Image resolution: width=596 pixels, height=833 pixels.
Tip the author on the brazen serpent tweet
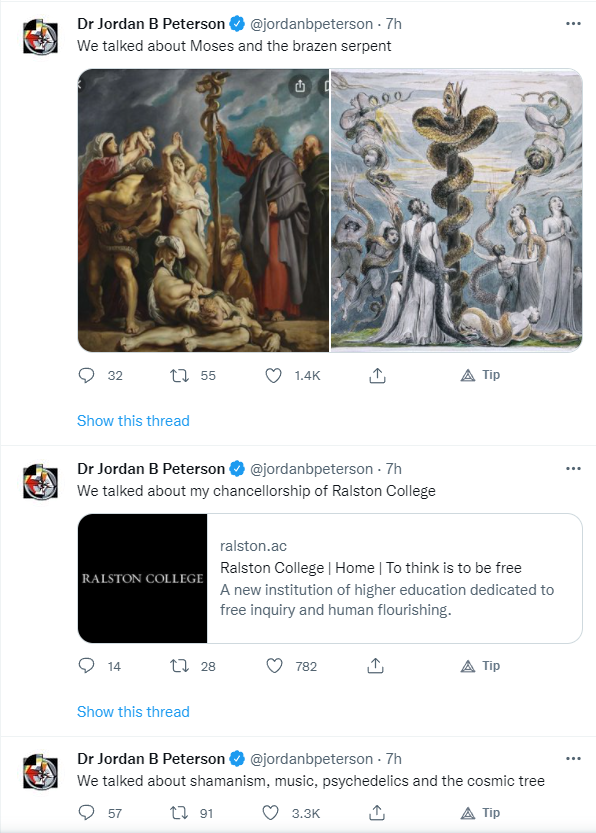(480, 375)
